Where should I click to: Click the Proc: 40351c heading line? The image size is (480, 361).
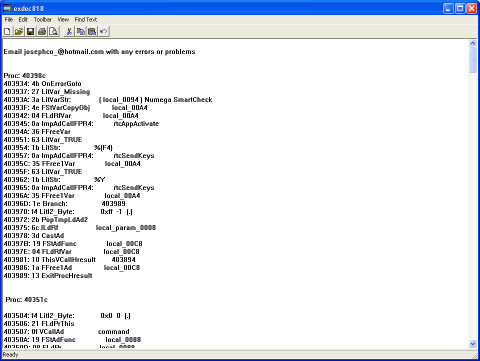26,300
